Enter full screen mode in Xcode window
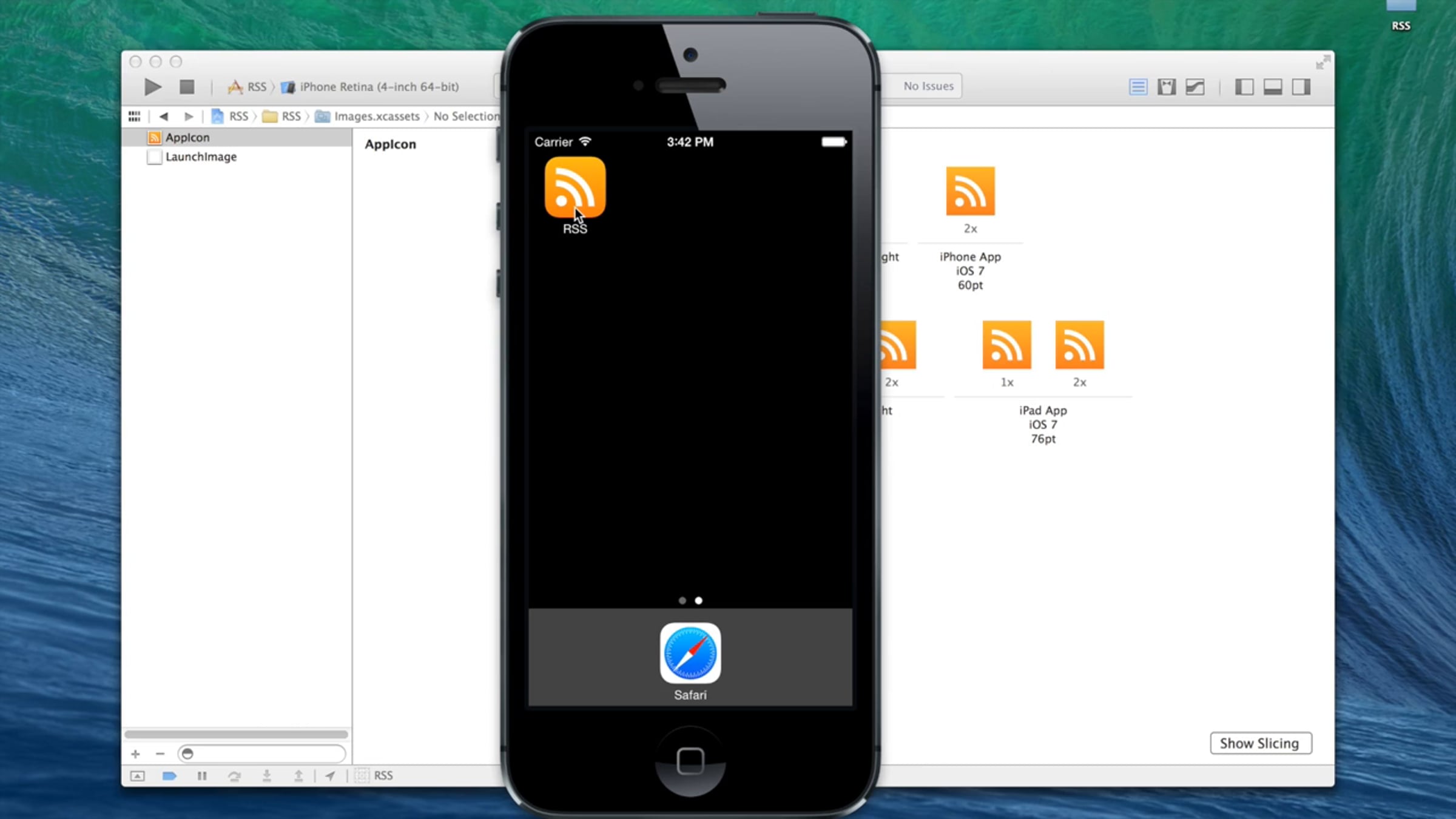Image resolution: width=1456 pixels, height=819 pixels. tap(1323, 62)
